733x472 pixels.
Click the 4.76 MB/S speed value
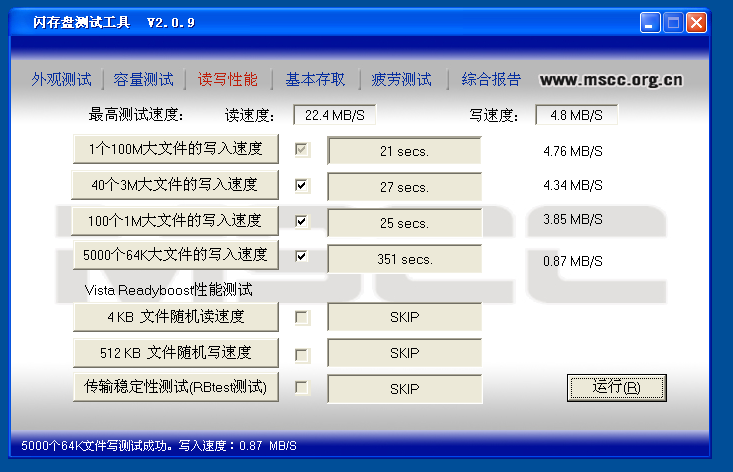pos(573,151)
